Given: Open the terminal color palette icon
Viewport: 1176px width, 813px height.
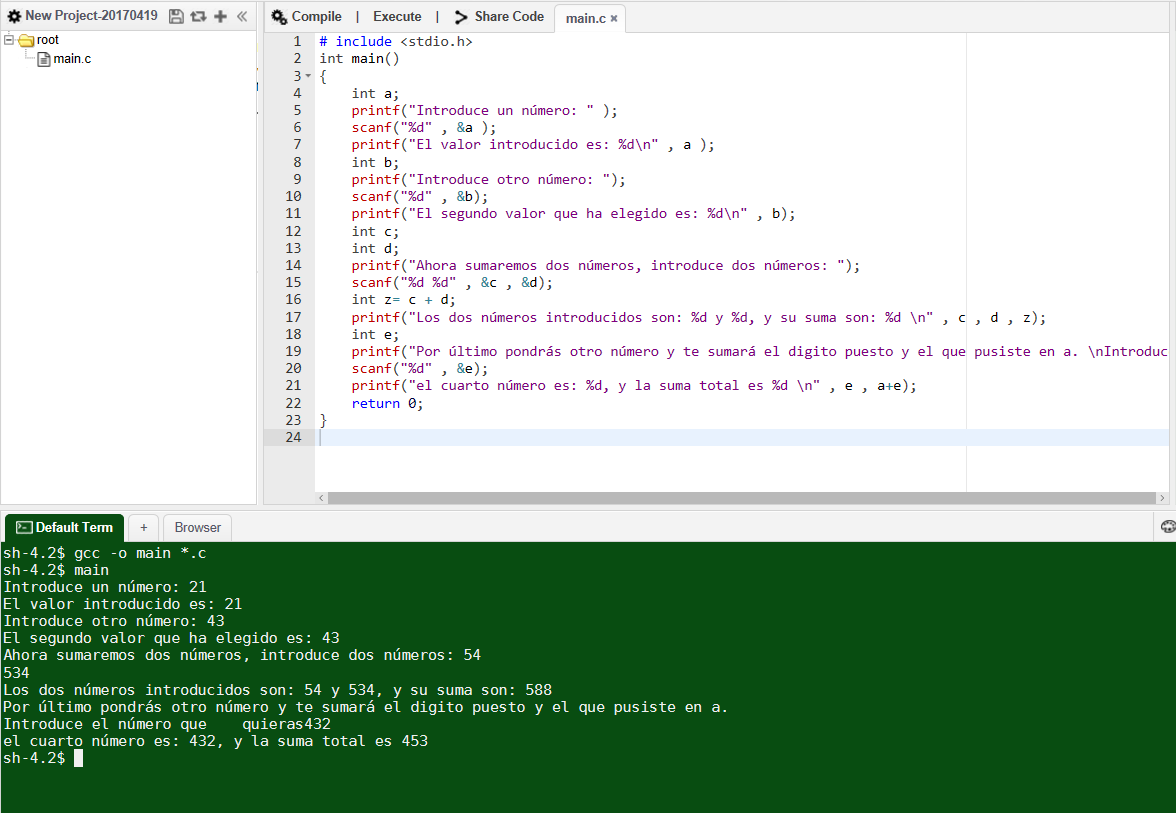Looking at the screenshot, I should pos(1168,526).
